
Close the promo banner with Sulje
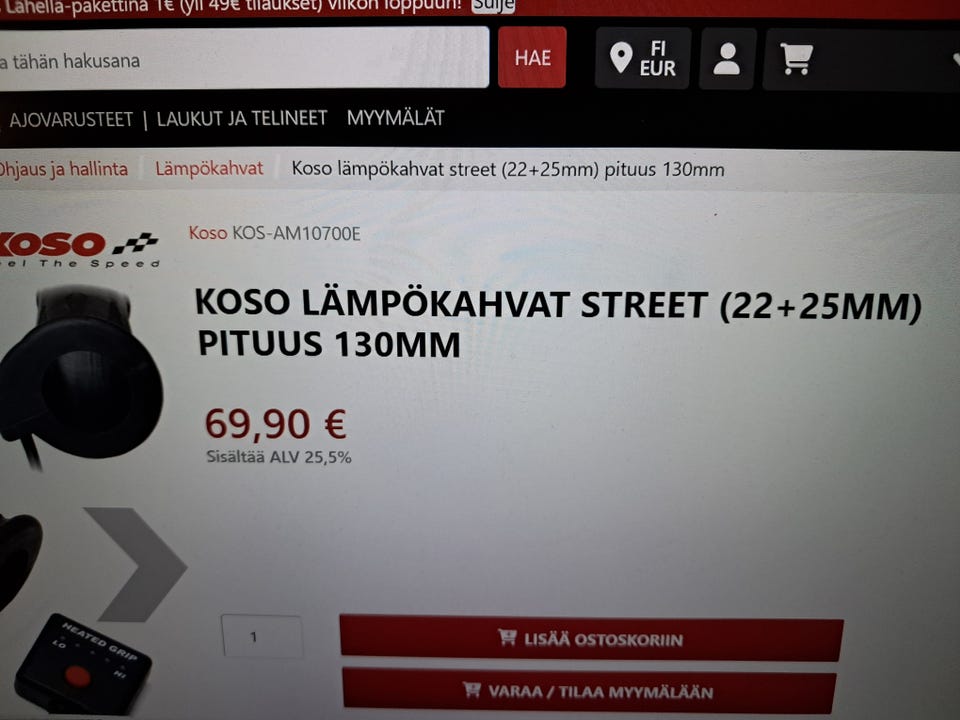[493, 6]
